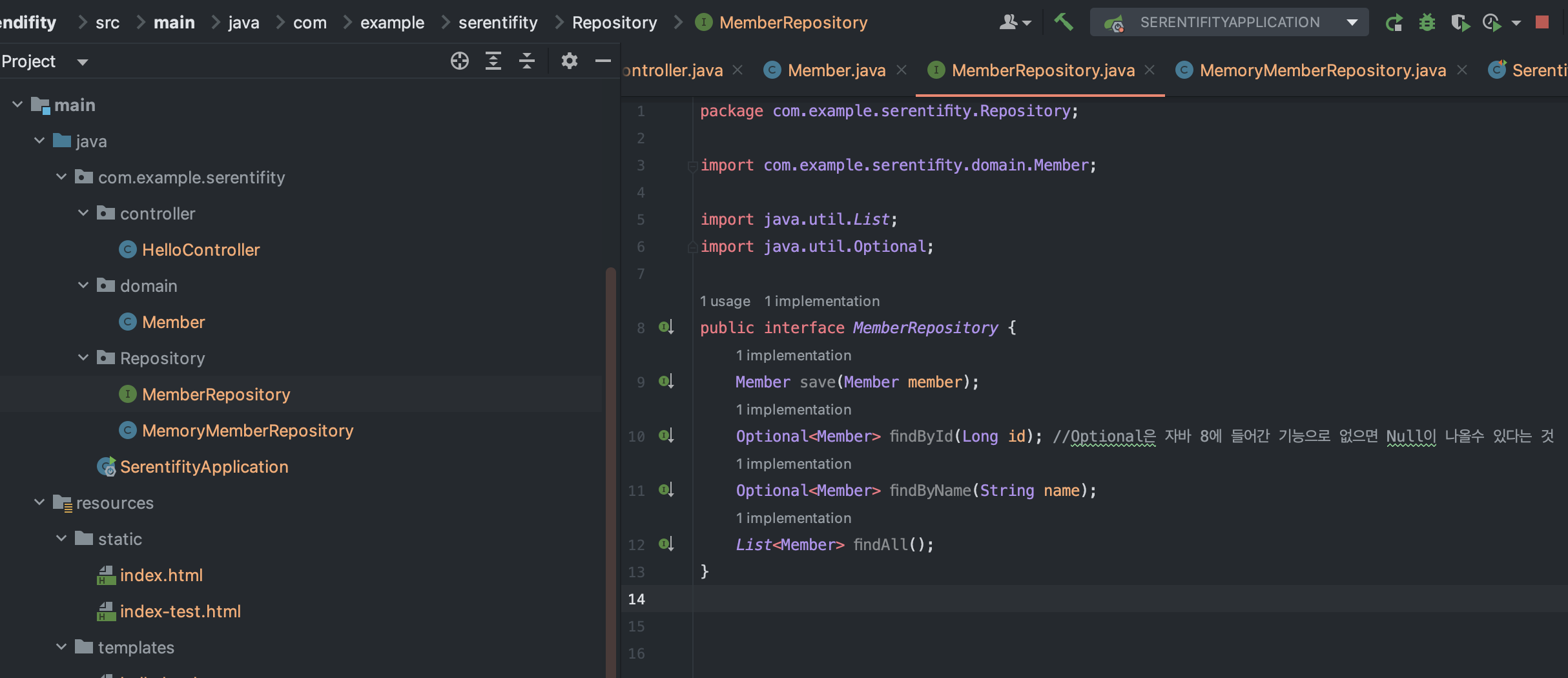Viewport: 1568px width, 678px height.
Task: Switch to MemberRepository.java tab
Action: tap(1043, 70)
